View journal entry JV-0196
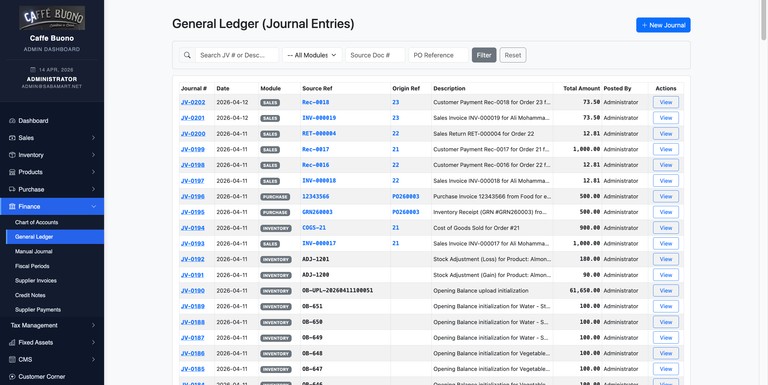The height and width of the screenshot is (385, 768). click(666, 196)
